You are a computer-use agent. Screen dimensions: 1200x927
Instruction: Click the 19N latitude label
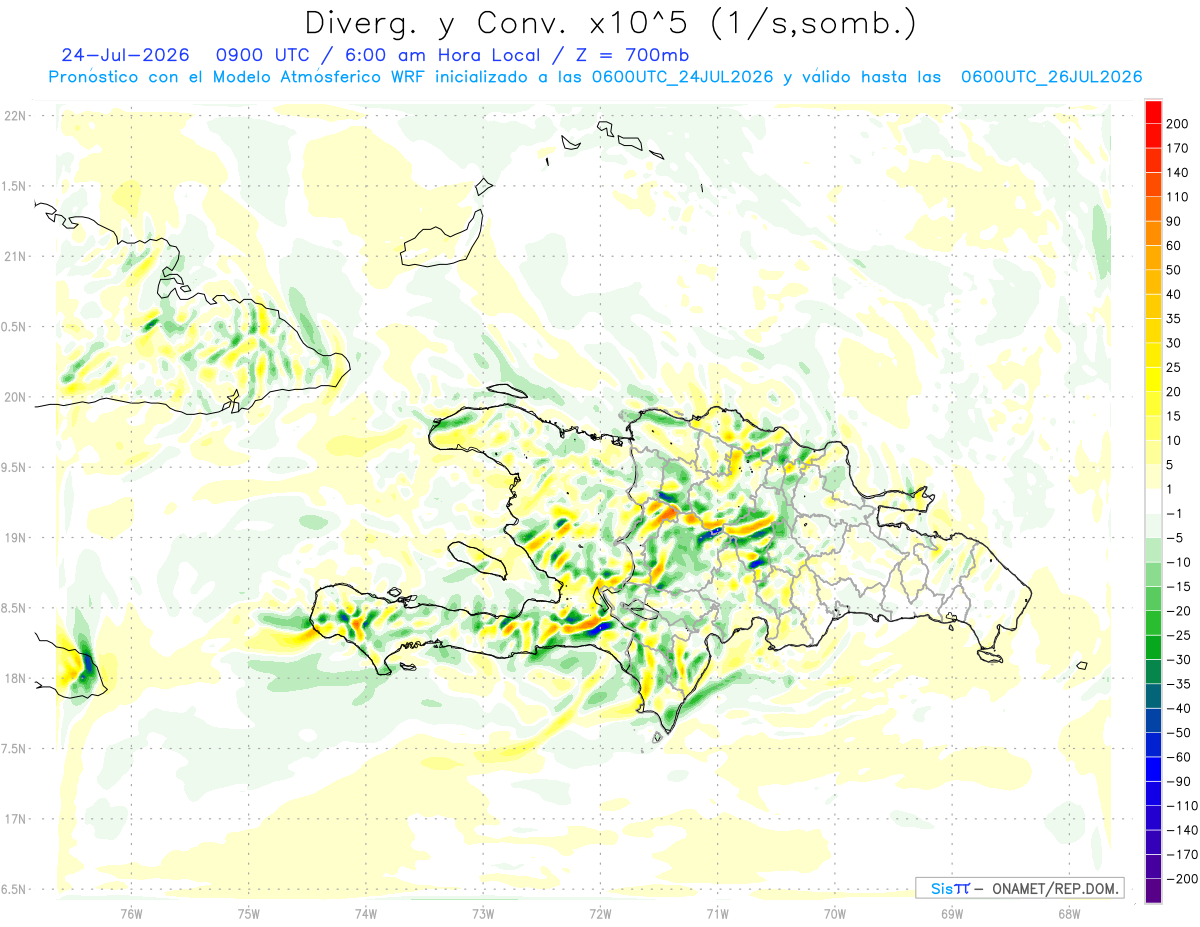tap(13, 537)
